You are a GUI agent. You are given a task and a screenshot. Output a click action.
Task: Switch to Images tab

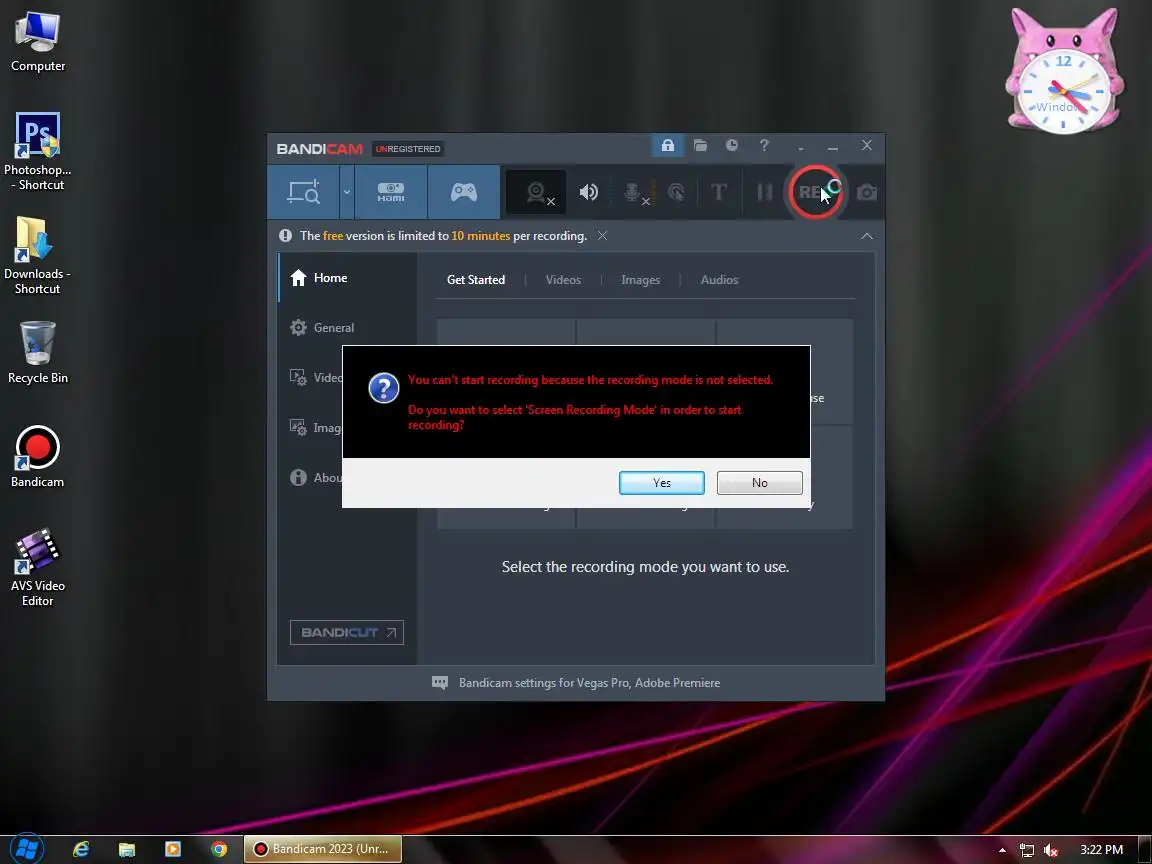click(641, 280)
